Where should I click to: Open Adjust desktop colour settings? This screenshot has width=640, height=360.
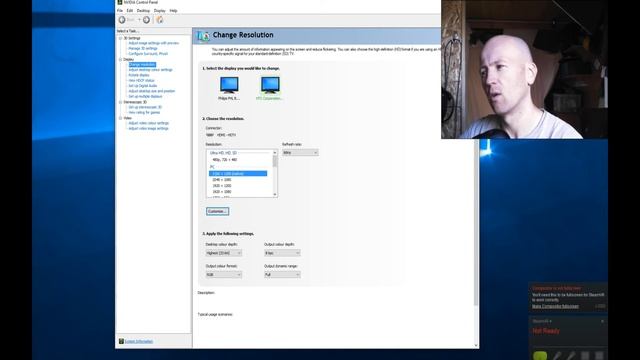point(151,70)
